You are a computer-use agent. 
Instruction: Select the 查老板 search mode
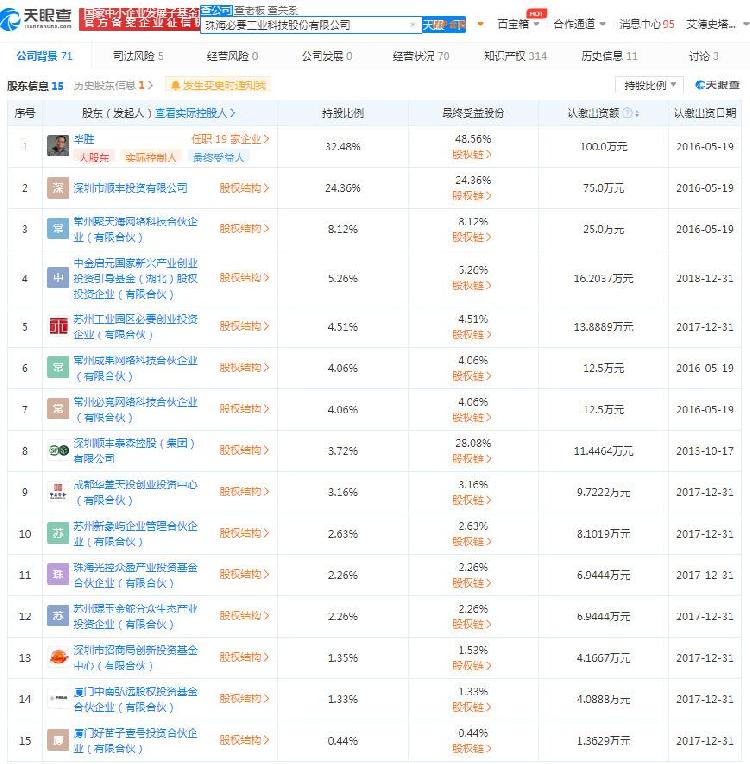pyautogui.click(x=249, y=10)
